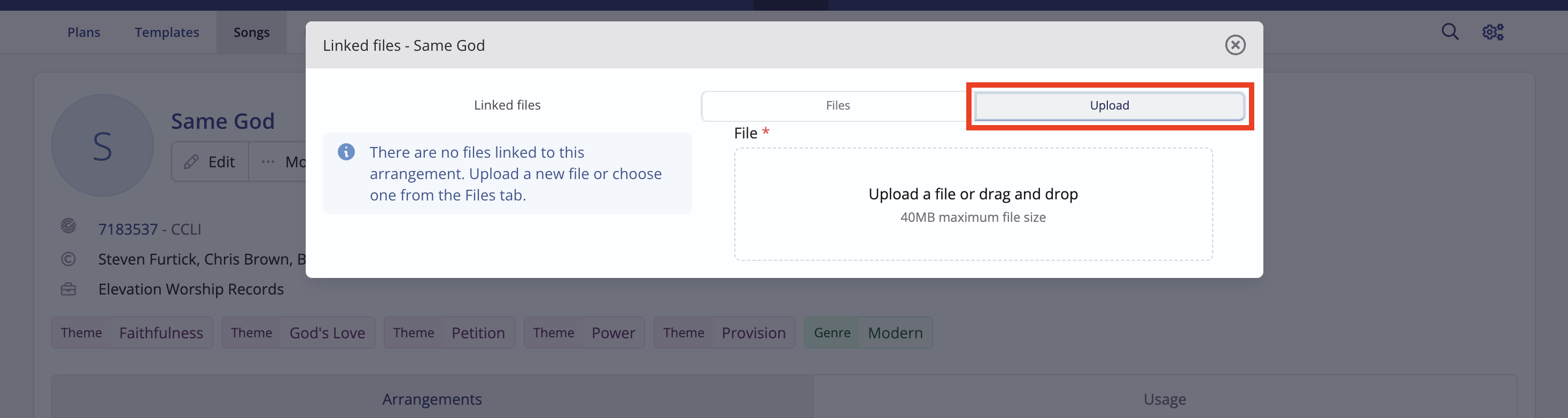Image resolution: width=1568 pixels, height=418 pixels.
Task: Open the More options button
Action: (x=277, y=162)
